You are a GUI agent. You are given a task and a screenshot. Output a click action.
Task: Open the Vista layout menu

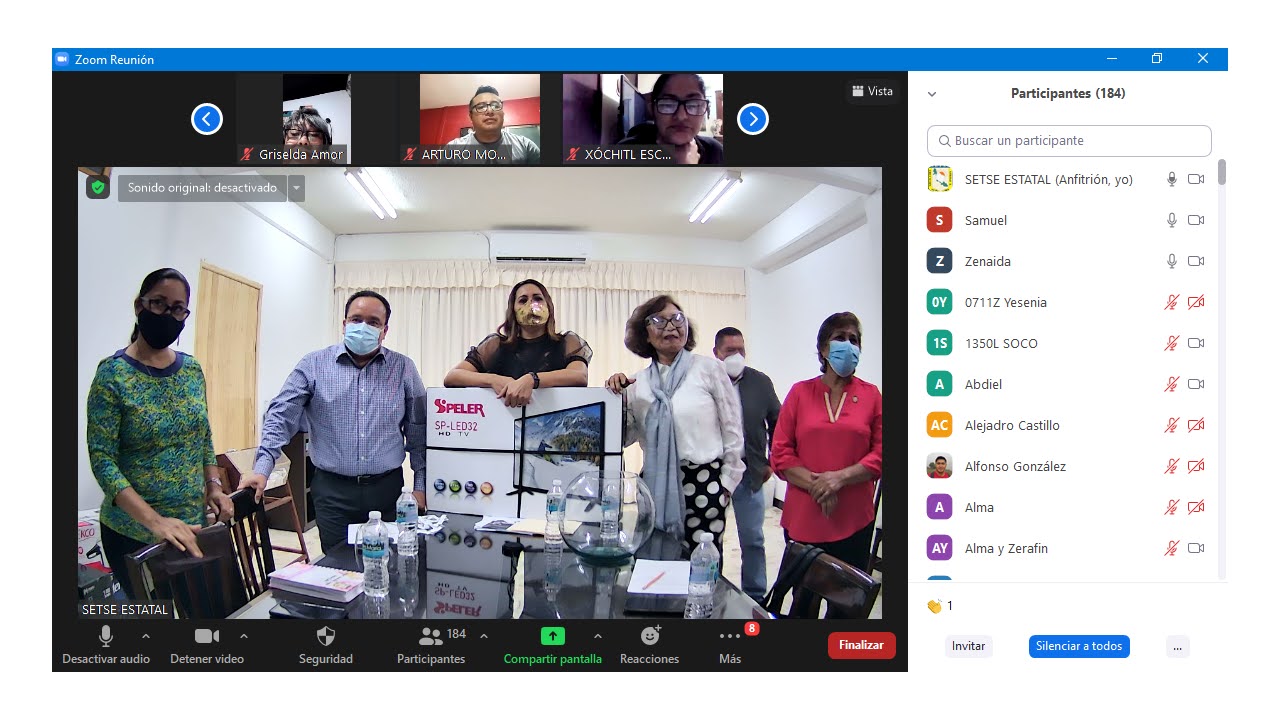[872, 91]
